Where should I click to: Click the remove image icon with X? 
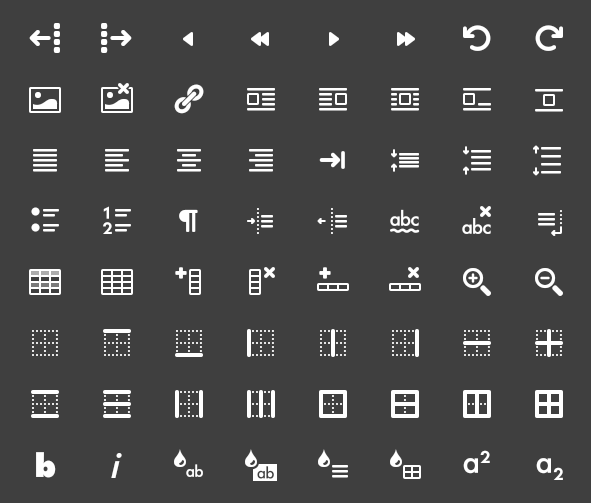(x=117, y=99)
